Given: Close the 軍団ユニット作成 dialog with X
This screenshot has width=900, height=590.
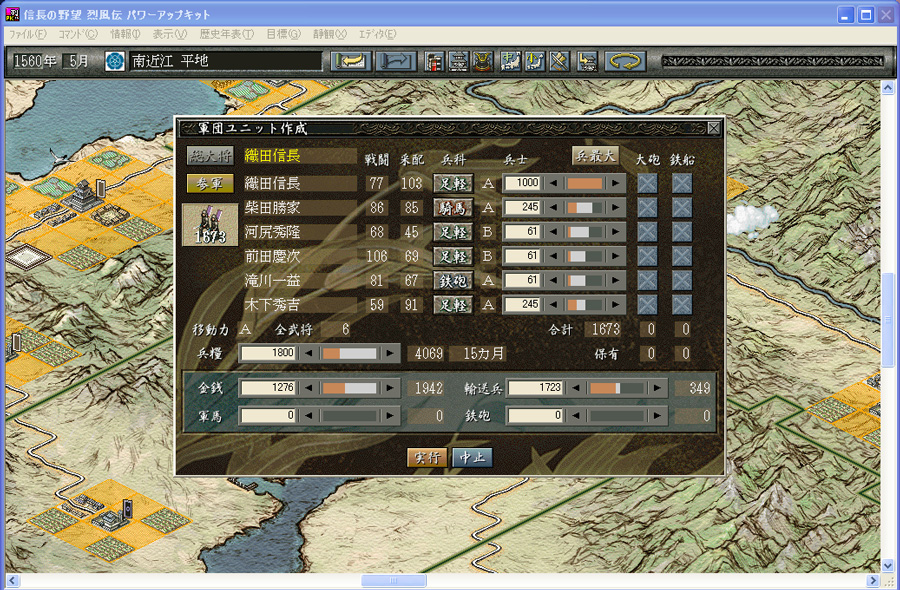Looking at the screenshot, I should [x=713, y=128].
